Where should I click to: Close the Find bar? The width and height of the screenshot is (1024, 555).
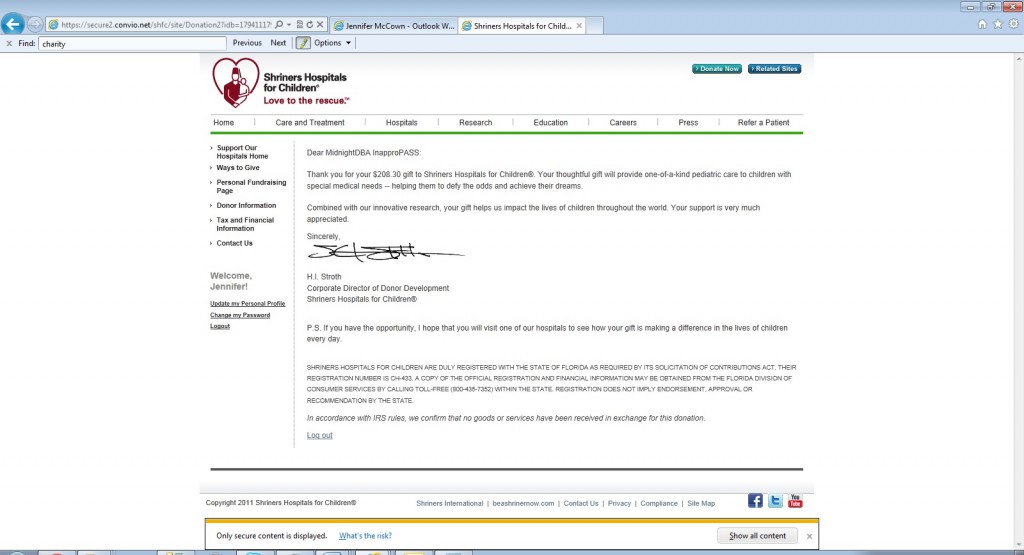9,43
